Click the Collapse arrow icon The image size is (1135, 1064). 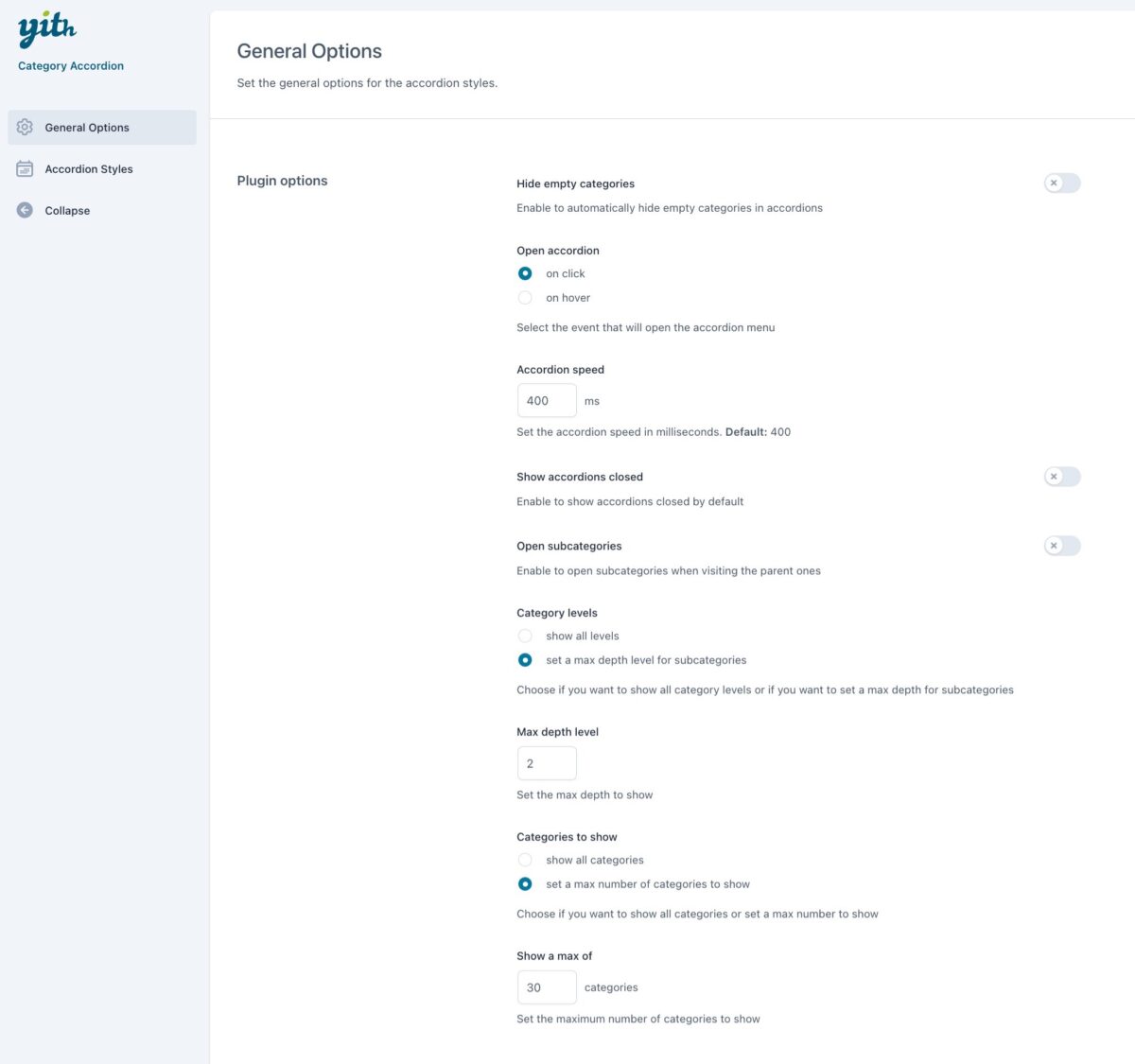[x=25, y=211]
